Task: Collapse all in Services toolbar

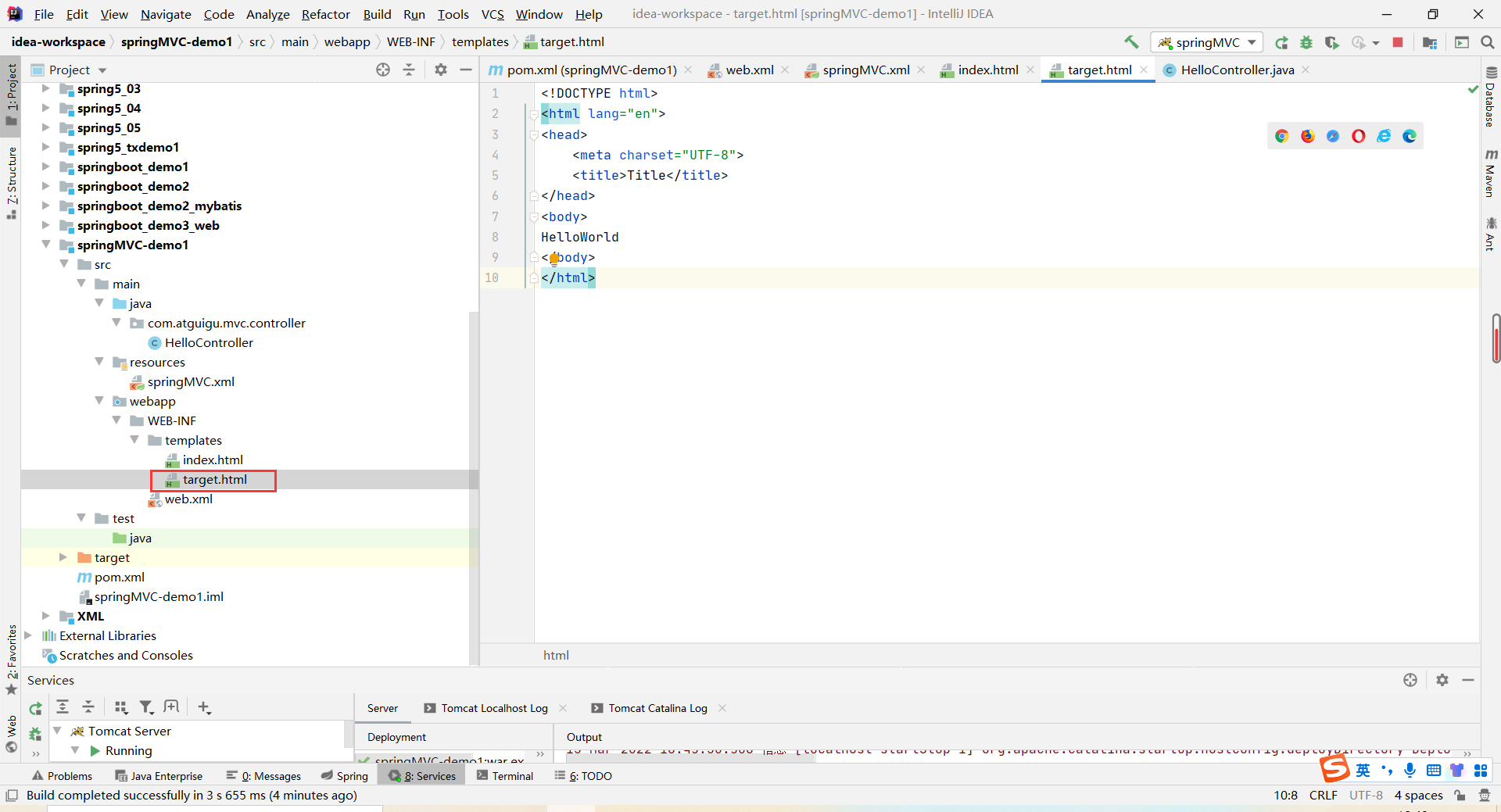Action: tap(88, 706)
